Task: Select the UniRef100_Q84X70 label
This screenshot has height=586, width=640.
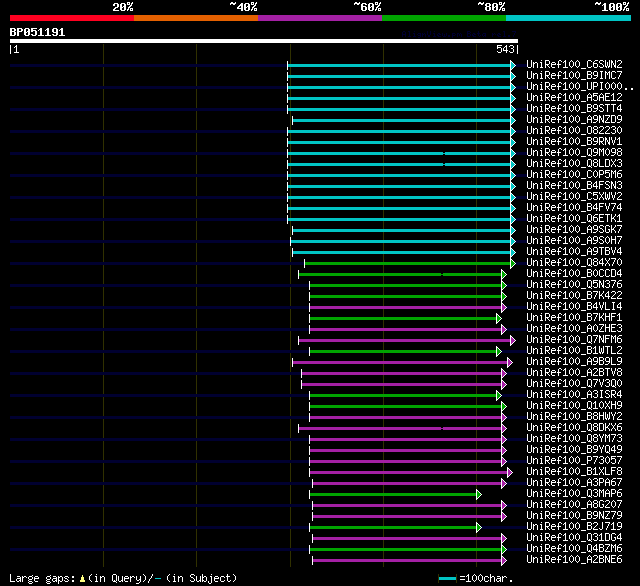Action: 574,263
